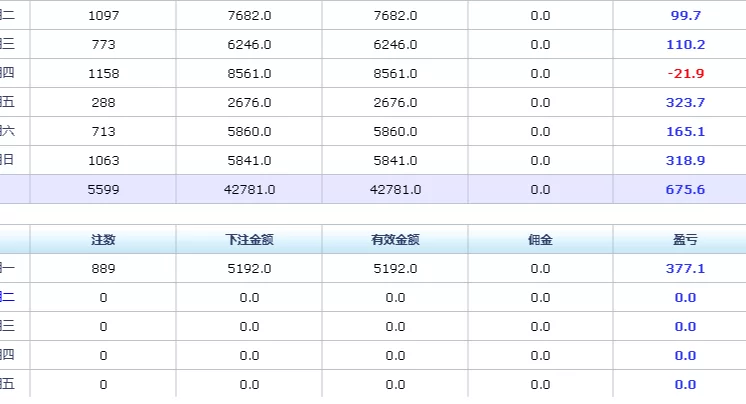Select the 5599 total bets cell

click(103, 190)
